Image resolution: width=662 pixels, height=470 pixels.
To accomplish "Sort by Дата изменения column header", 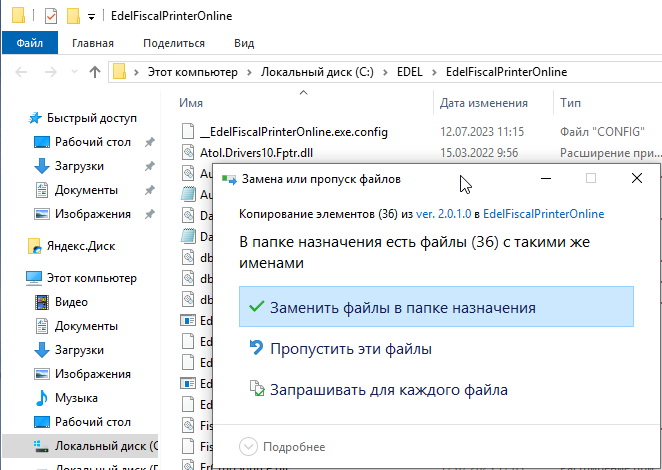I will pyautogui.click(x=483, y=103).
